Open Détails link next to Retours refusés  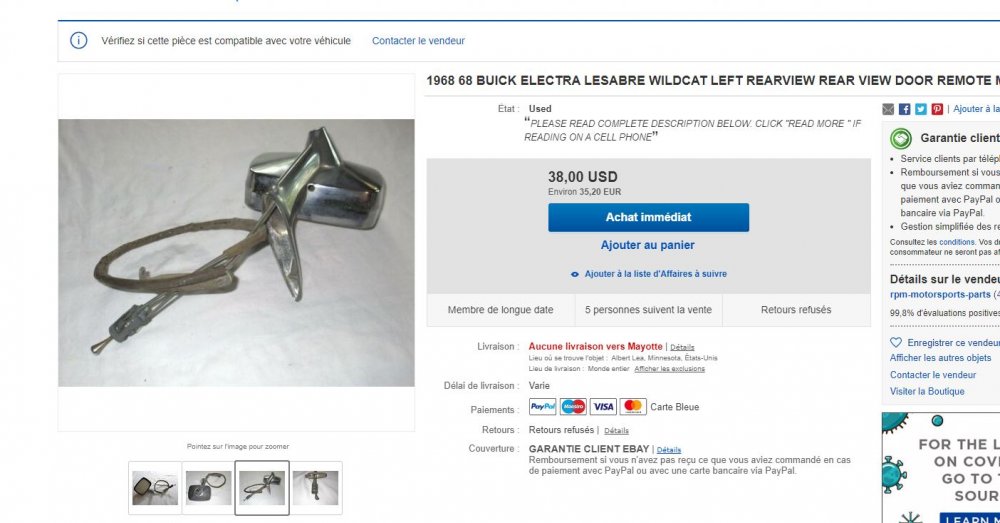[x=616, y=431]
